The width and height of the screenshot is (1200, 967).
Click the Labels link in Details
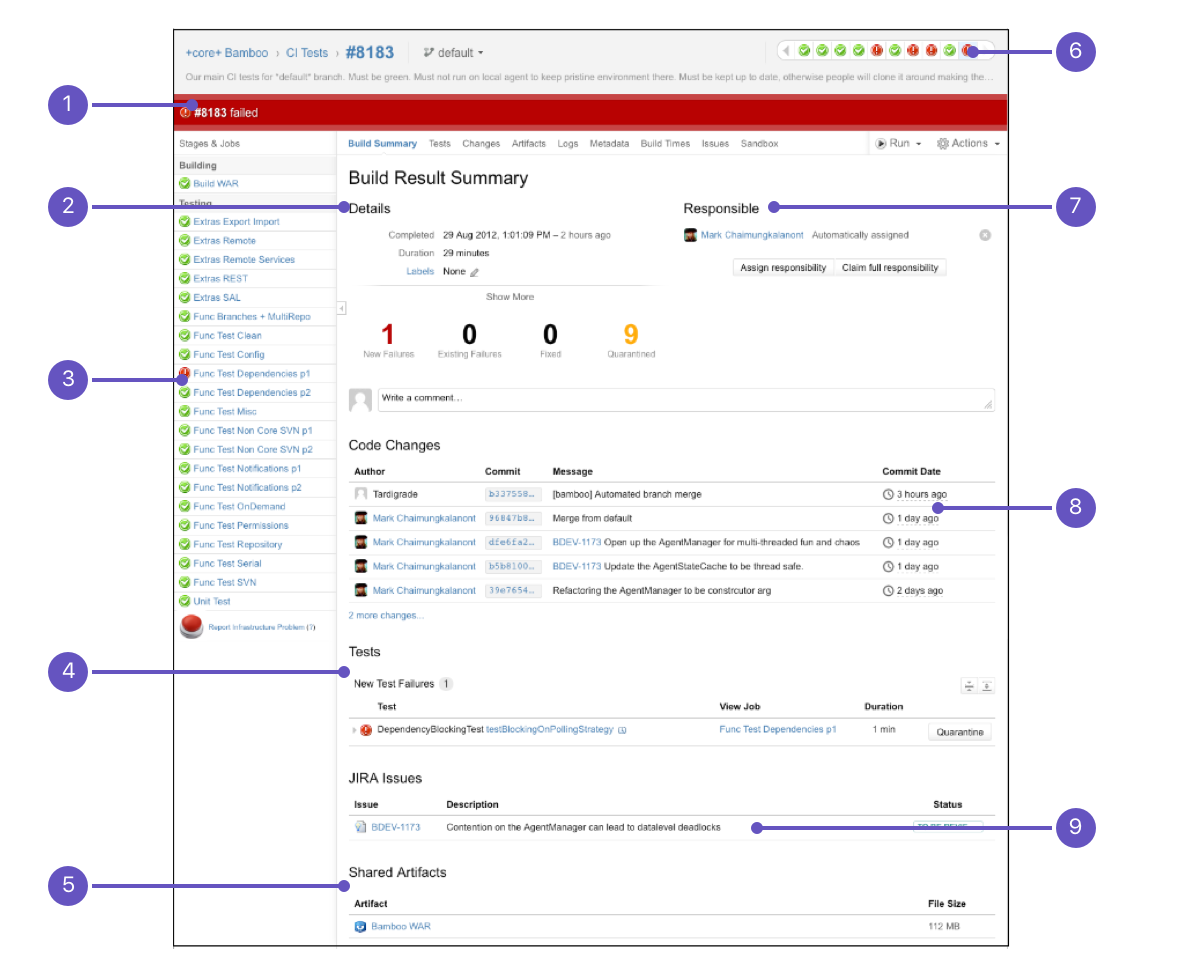pyautogui.click(x=420, y=272)
